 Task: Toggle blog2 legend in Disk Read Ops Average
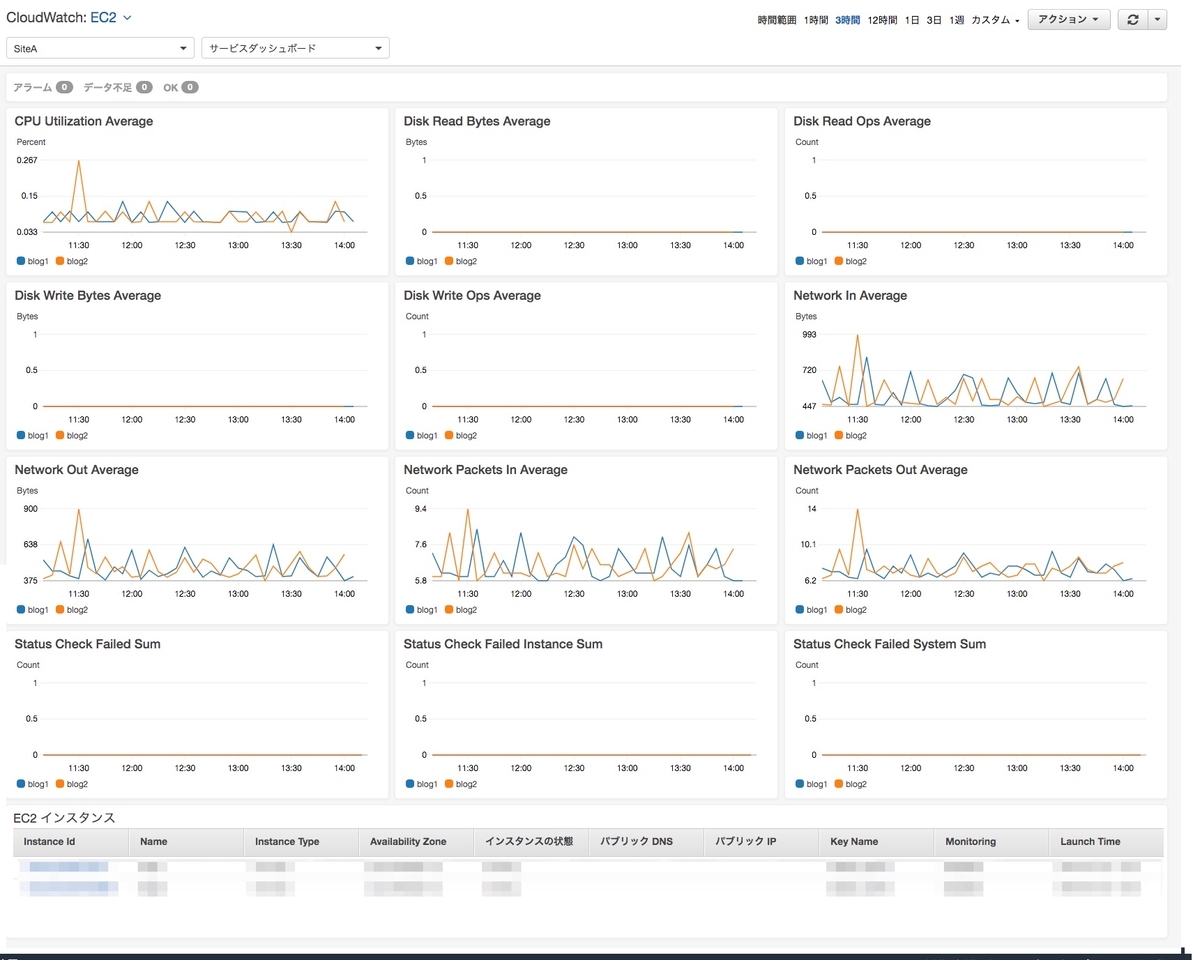click(x=851, y=261)
